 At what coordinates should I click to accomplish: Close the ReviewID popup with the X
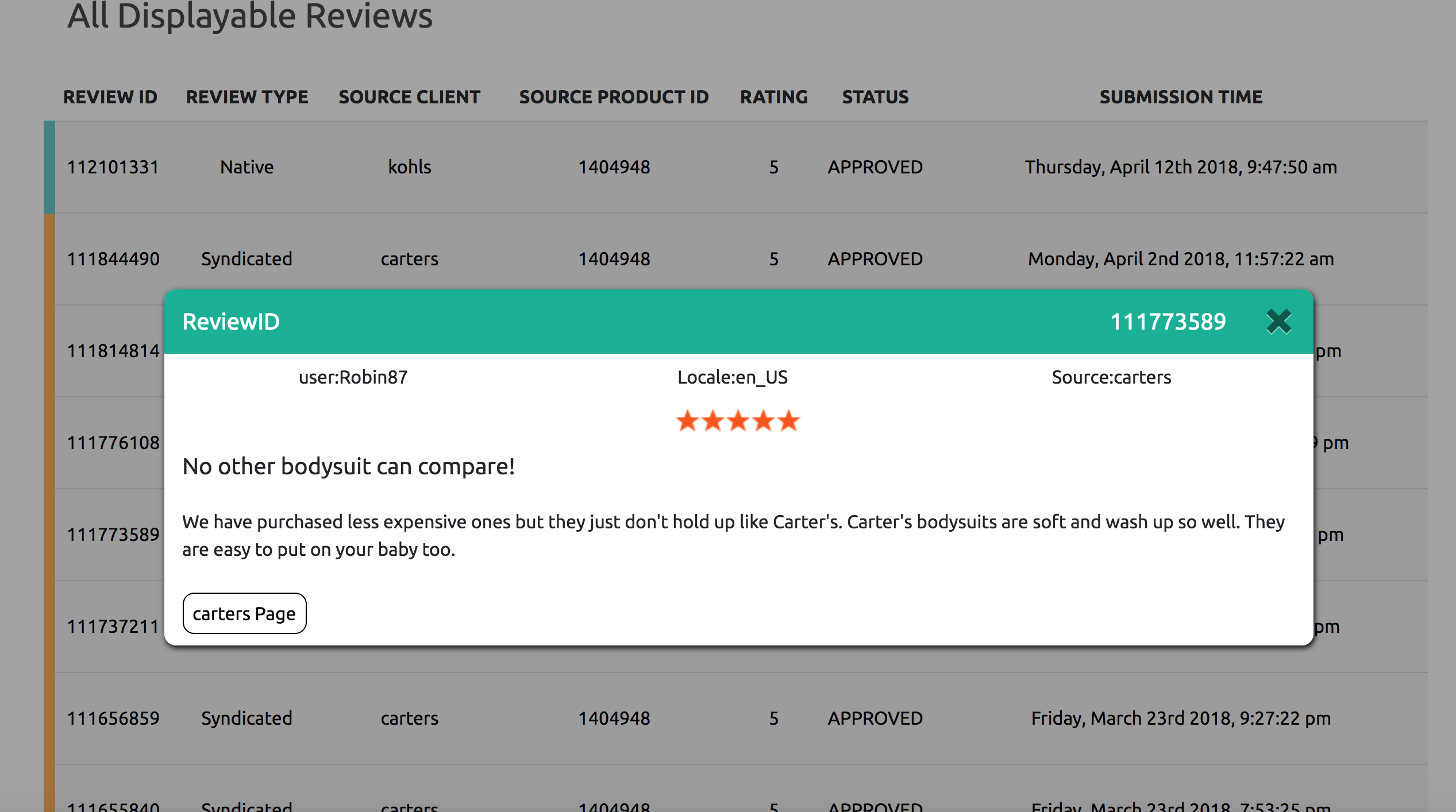(x=1278, y=322)
